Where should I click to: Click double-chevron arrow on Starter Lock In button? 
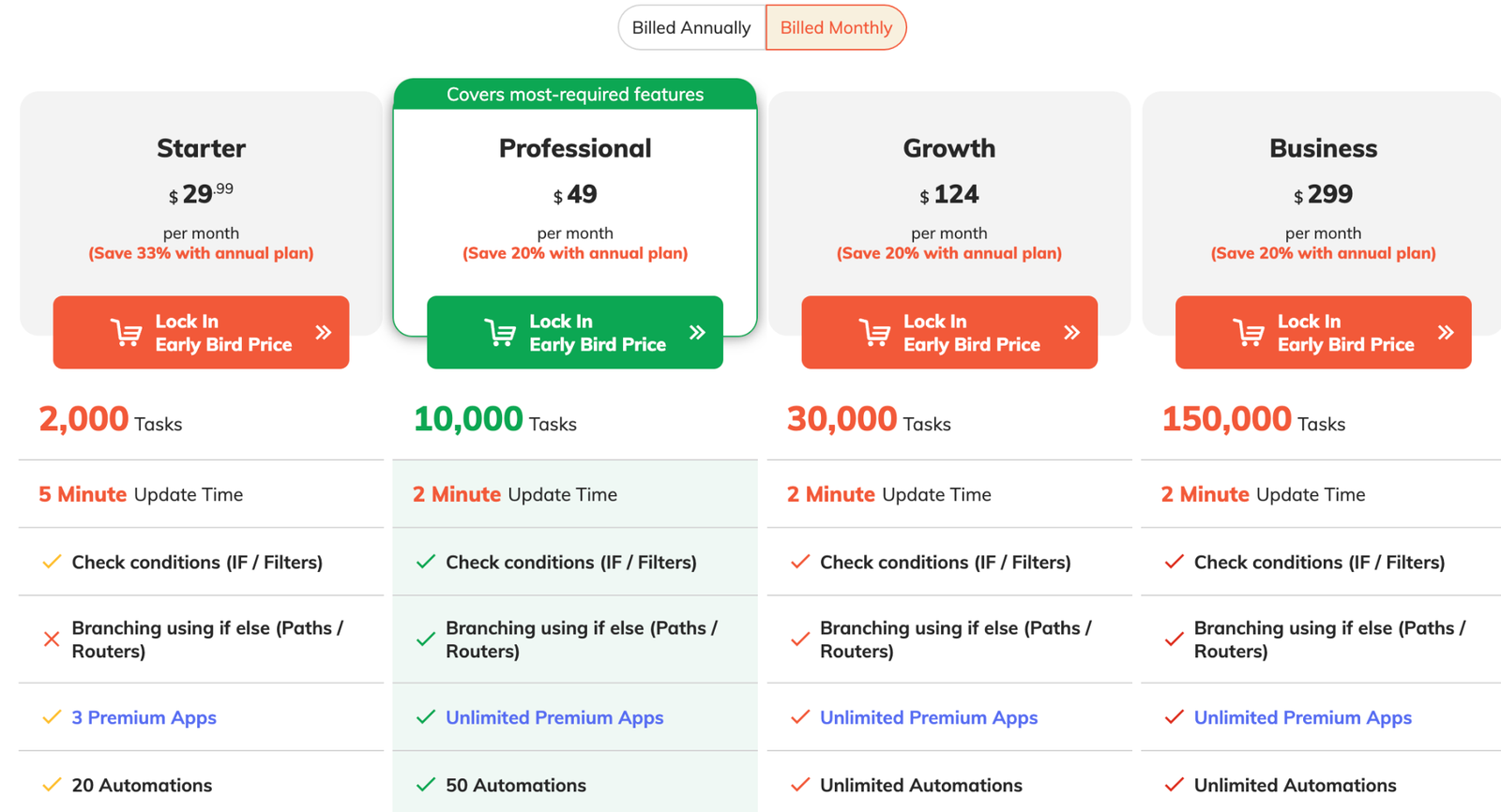tap(324, 332)
